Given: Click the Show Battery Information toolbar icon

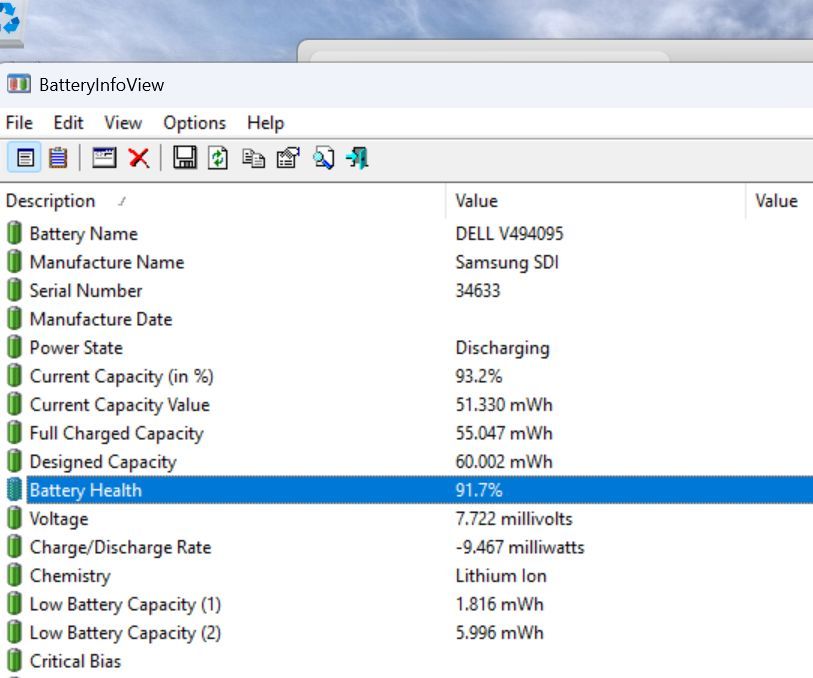Looking at the screenshot, I should pyautogui.click(x=26, y=158).
